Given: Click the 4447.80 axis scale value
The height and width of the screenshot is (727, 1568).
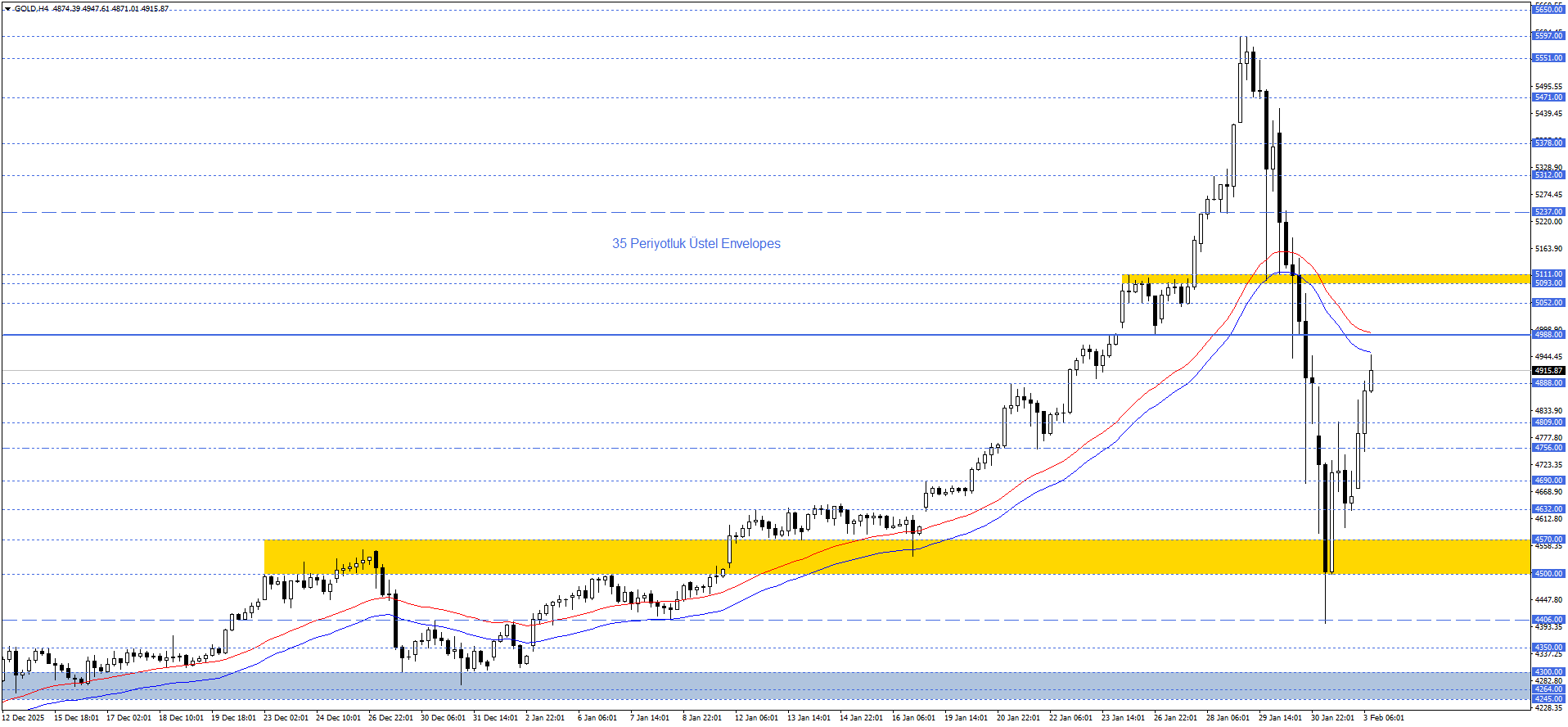Looking at the screenshot, I should pyautogui.click(x=1548, y=600).
